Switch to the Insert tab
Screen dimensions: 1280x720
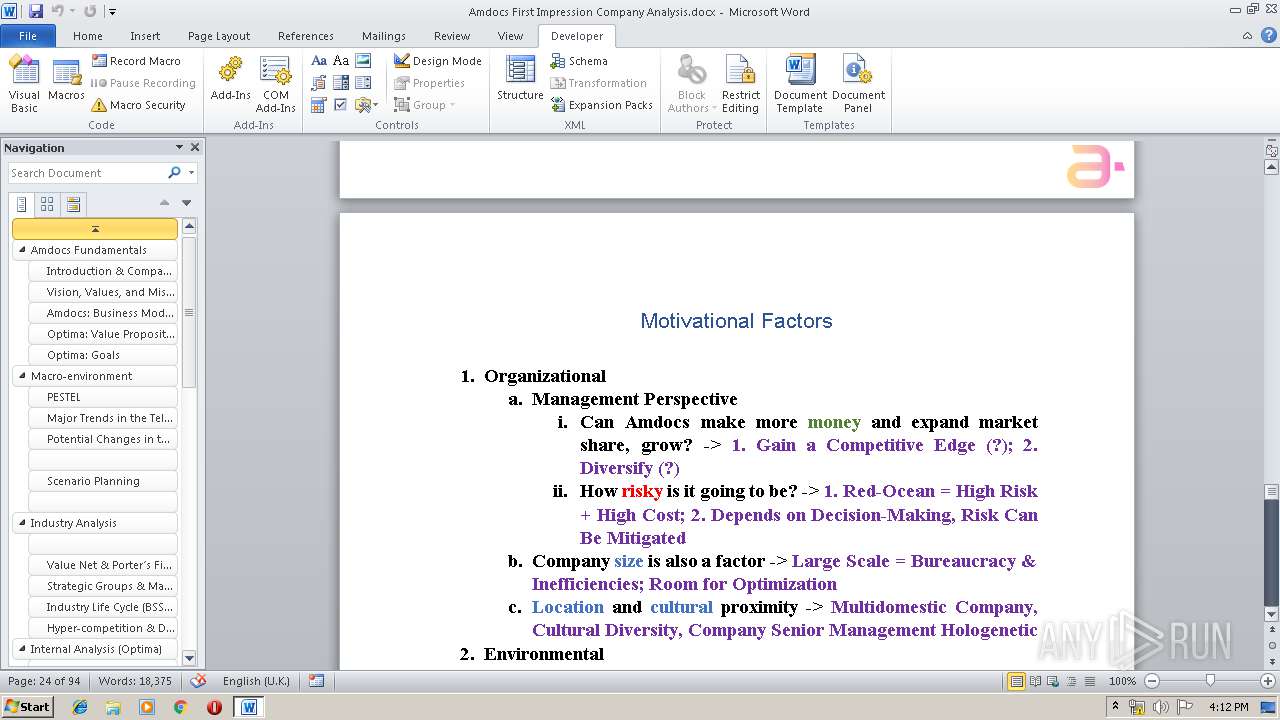click(145, 36)
